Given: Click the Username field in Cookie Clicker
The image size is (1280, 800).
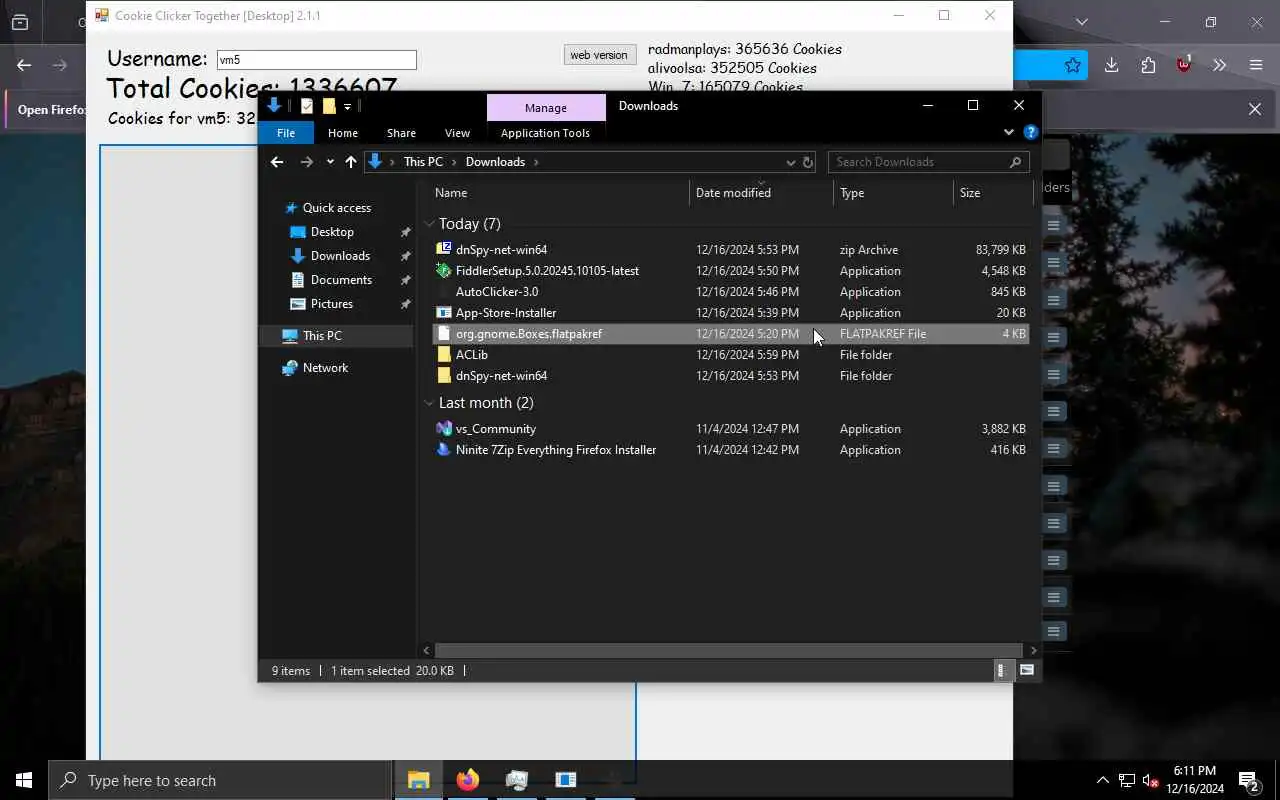Looking at the screenshot, I should pos(316,60).
